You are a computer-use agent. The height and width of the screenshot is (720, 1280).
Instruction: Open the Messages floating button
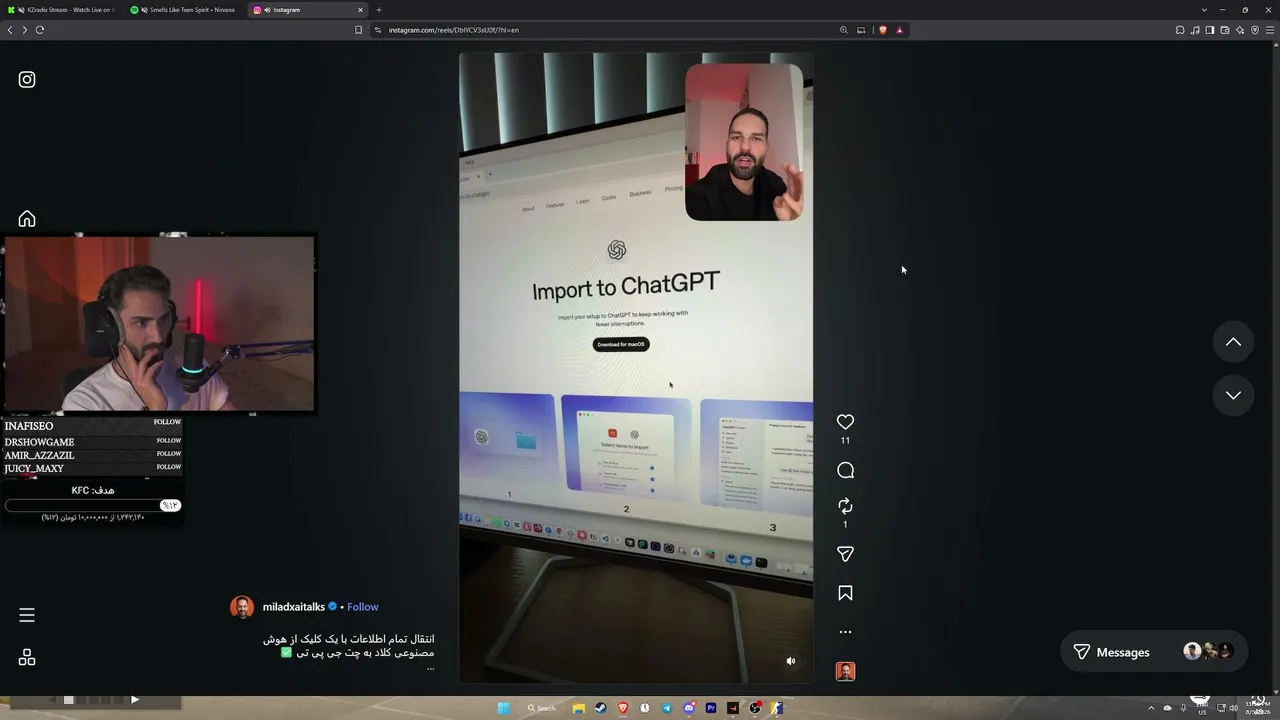coord(1154,652)
